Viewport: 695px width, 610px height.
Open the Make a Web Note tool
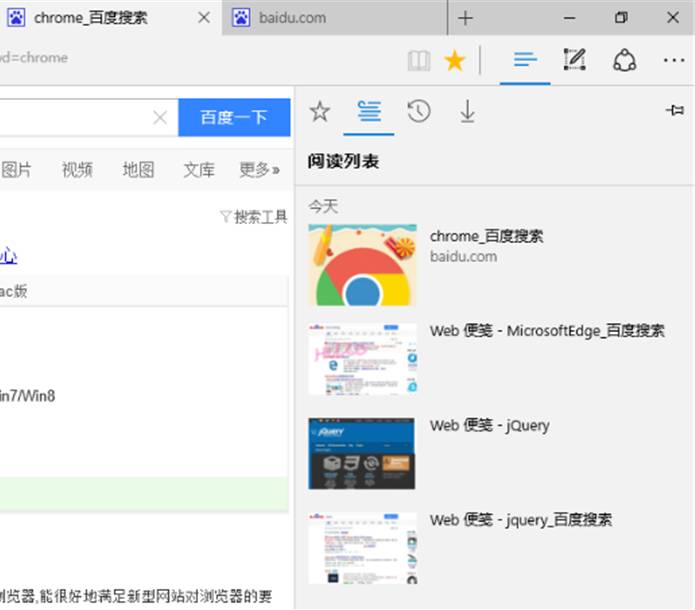tap(574, 59)
